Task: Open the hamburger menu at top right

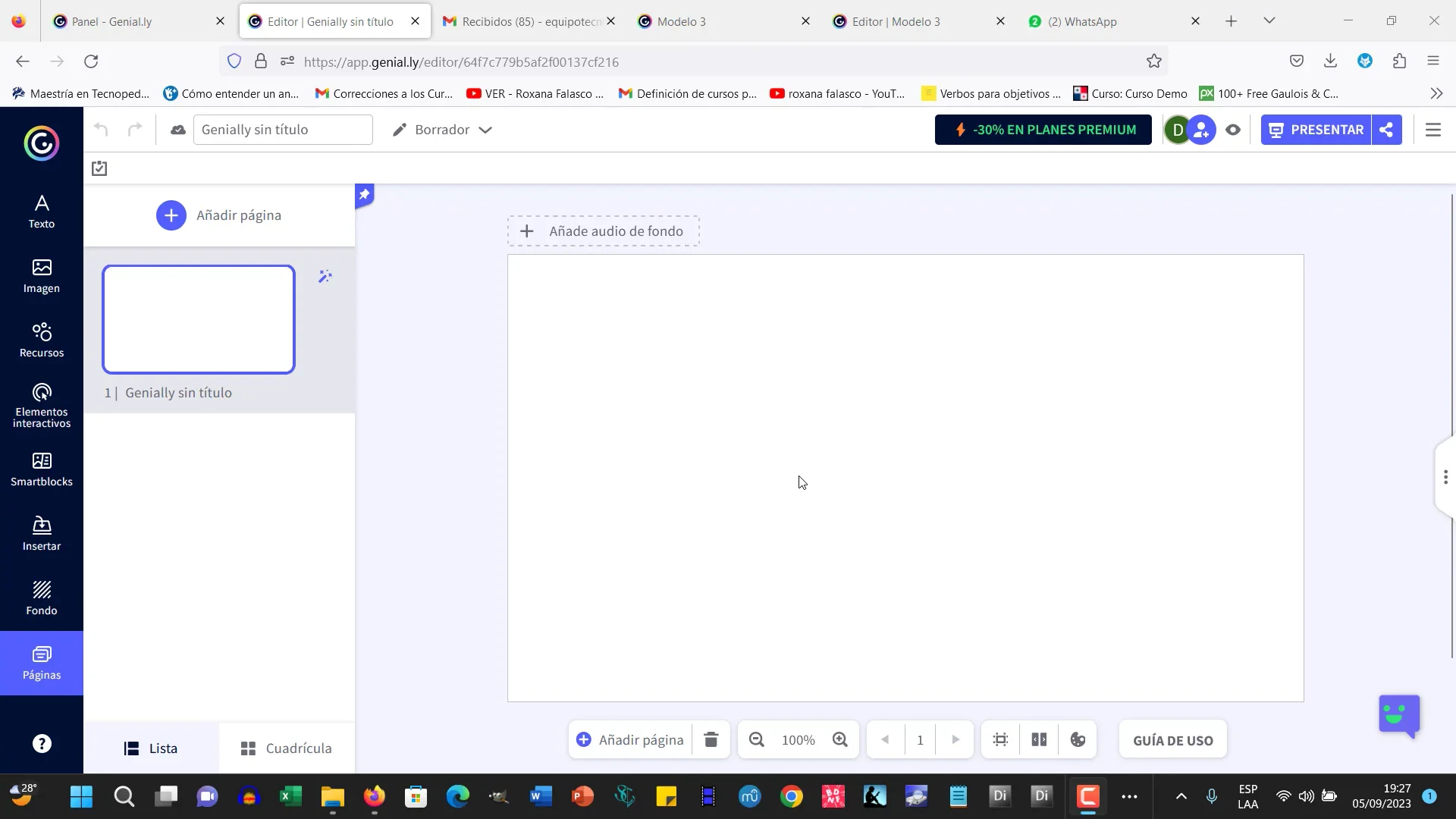Action: coord(1433,130)
